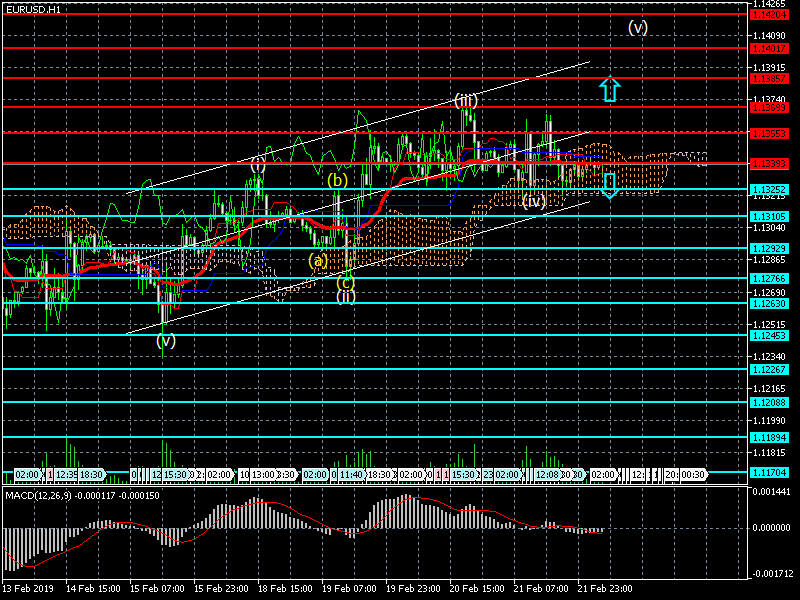Click the 0.000000 MACD zero scale value
The height and width of the screenshot is (600, 800).
coord(771,528)
